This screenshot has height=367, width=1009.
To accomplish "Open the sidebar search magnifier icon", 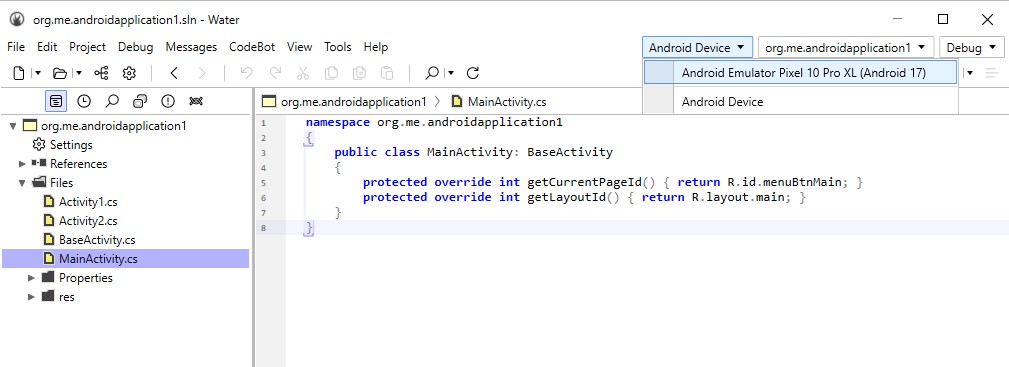I will click(x=112, y=101).
